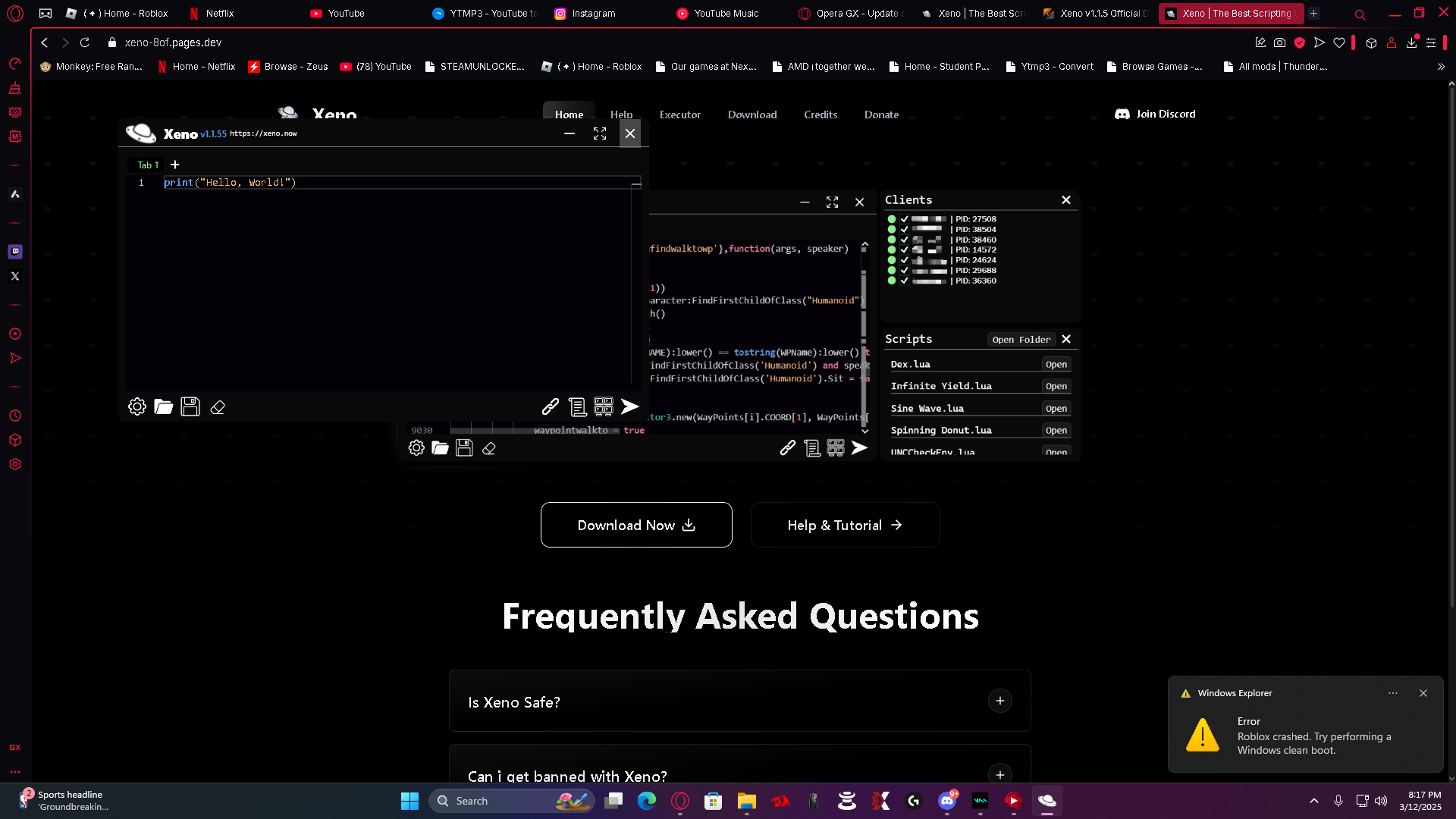Open History clock icon in Opera sidebar
This screenshot has width=1456, height=819.
pyautogui.click(x=15, y=416)
